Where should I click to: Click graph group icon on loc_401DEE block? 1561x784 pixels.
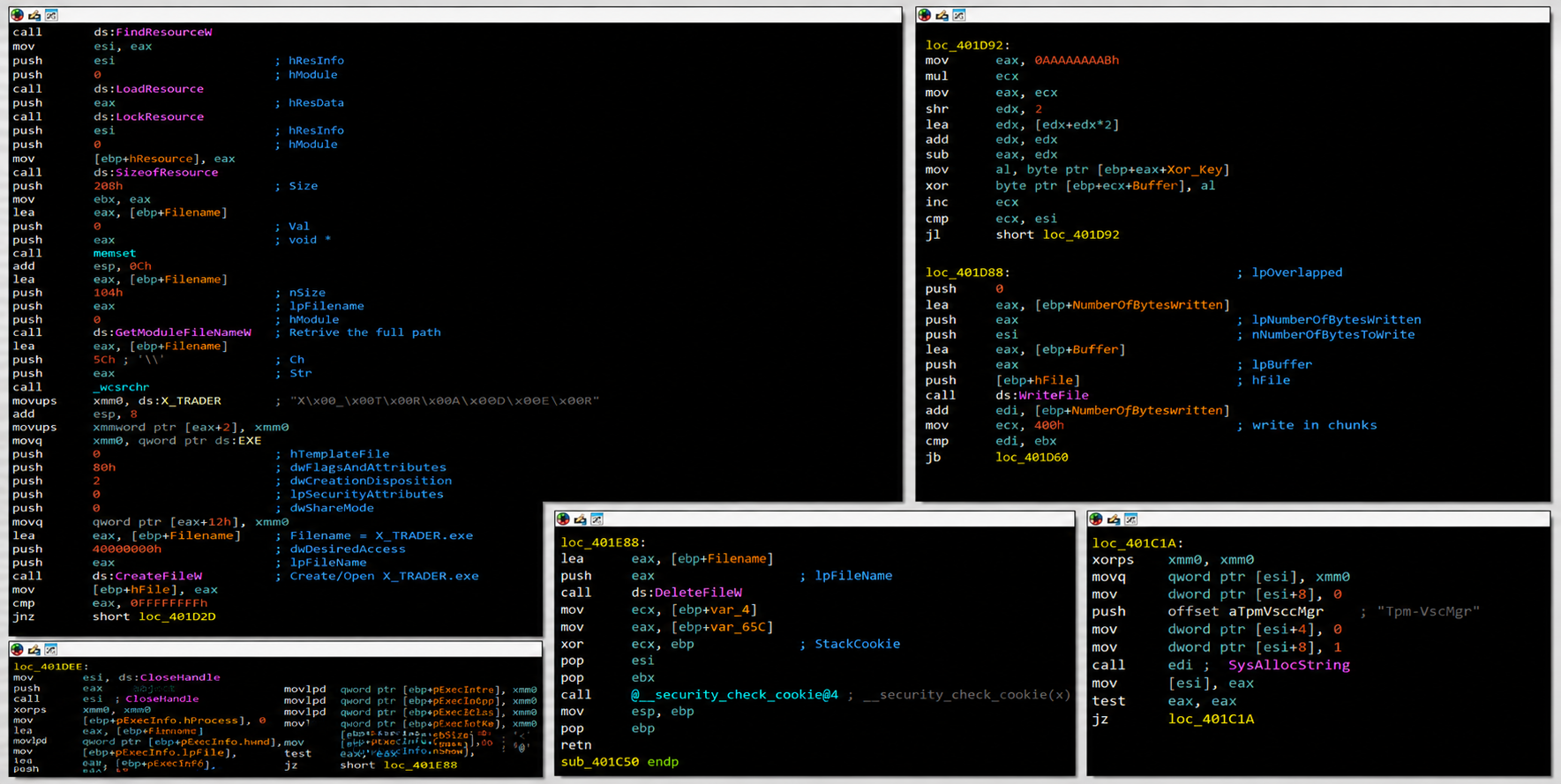[51, 649]
